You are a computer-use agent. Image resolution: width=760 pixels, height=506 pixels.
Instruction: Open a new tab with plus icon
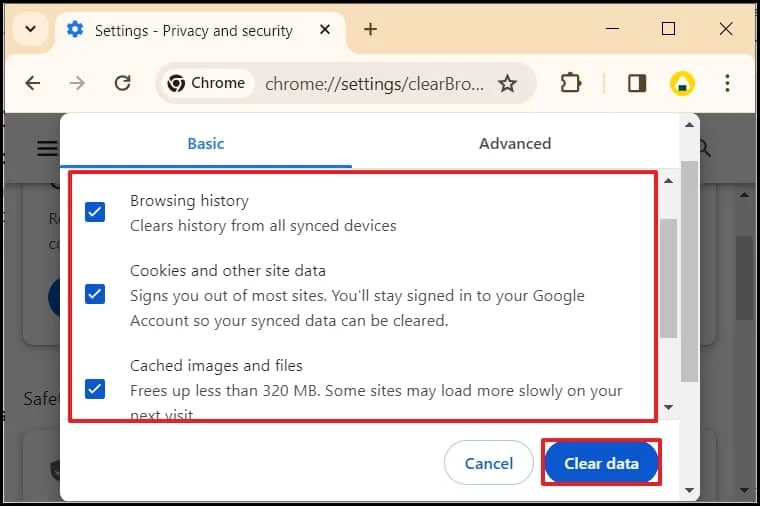[370, 29]
